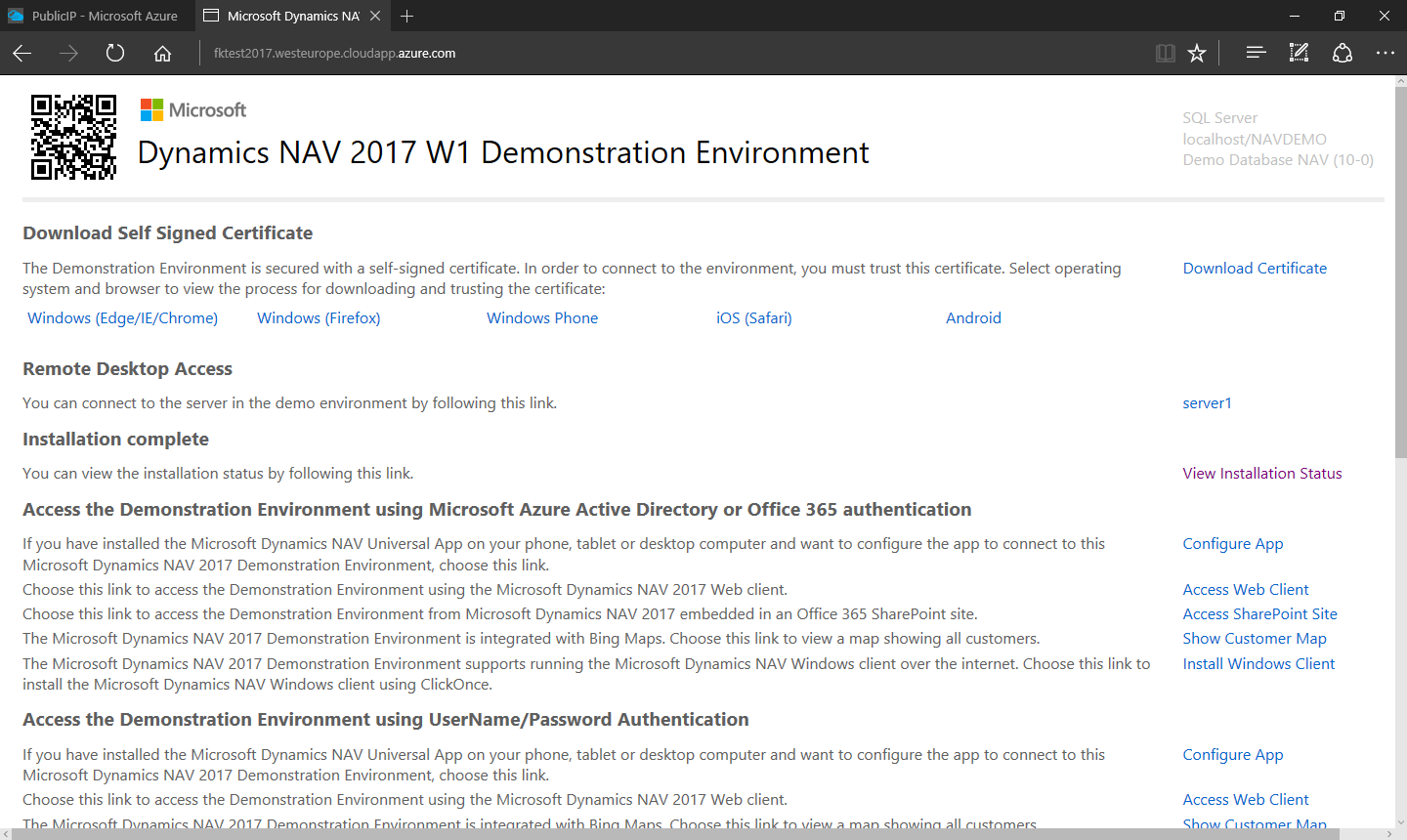The image size is (1407, 840).
Task: Make a Web Note pen icon
Action: click(1299, 53)
